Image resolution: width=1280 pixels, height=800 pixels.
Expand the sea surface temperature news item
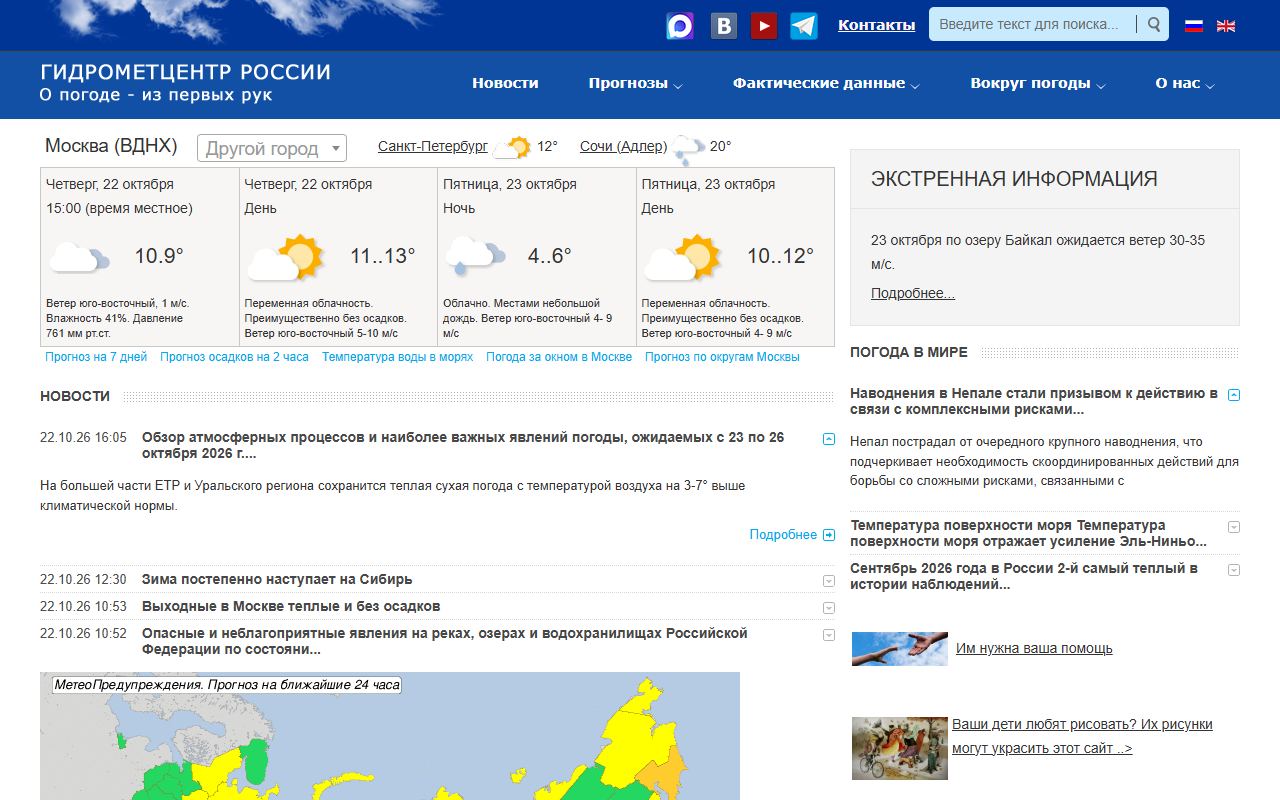point(1234,526)
